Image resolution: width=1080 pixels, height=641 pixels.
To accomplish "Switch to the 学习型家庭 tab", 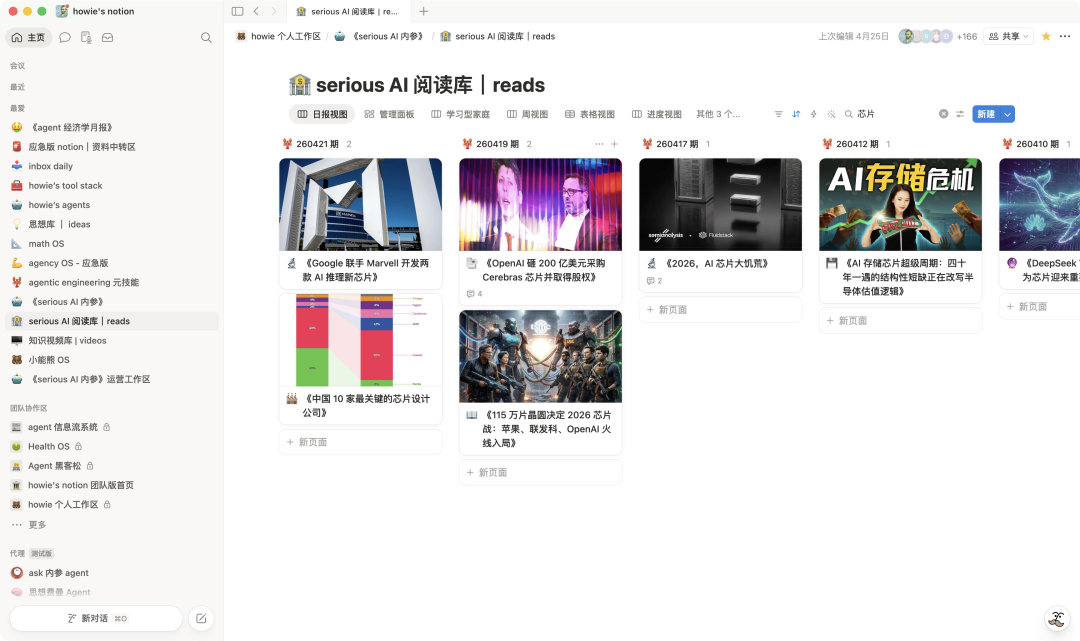I will (460, 114).
